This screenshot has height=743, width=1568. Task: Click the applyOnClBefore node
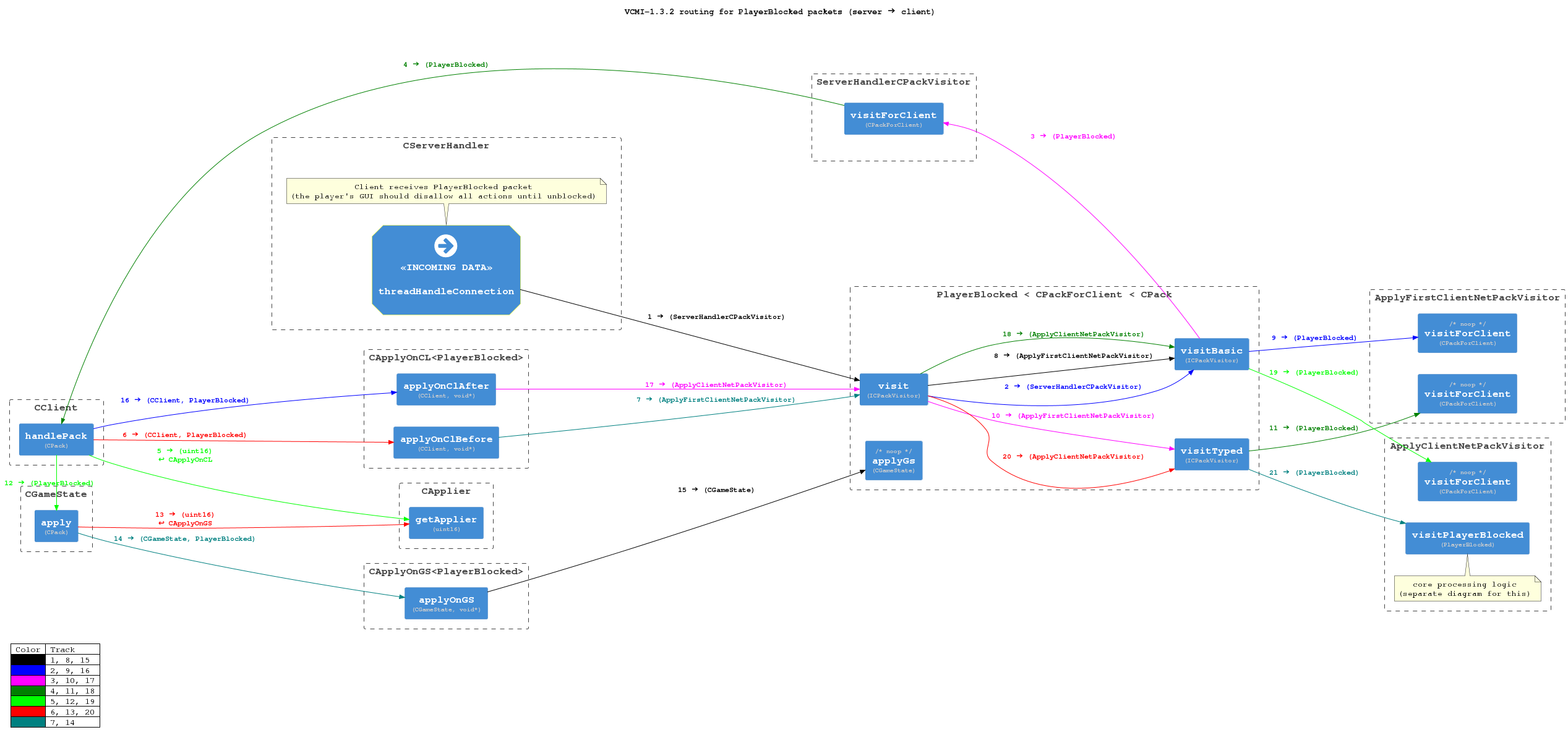(446, 443)
